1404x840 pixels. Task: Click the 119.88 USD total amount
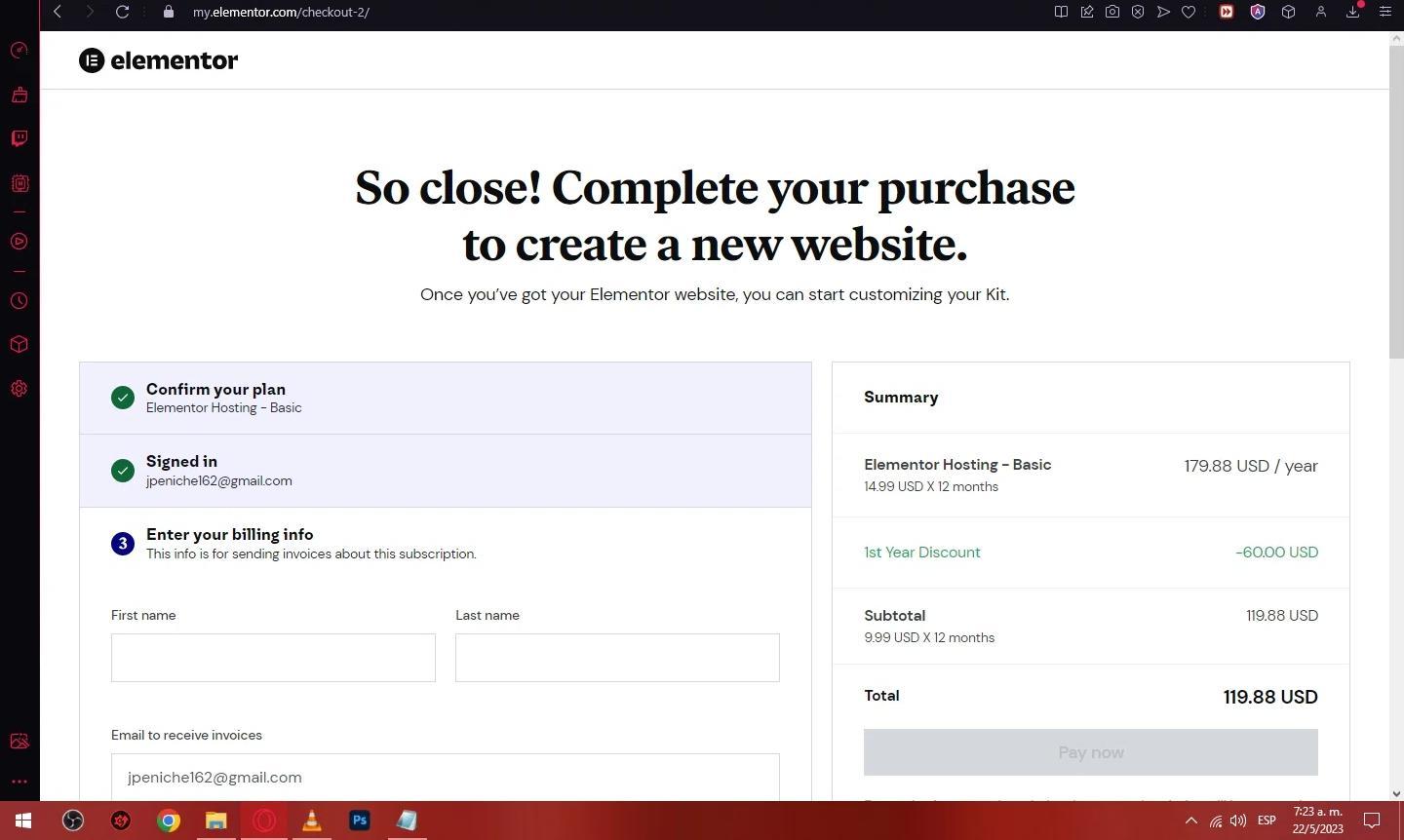tap(1270, 697)
